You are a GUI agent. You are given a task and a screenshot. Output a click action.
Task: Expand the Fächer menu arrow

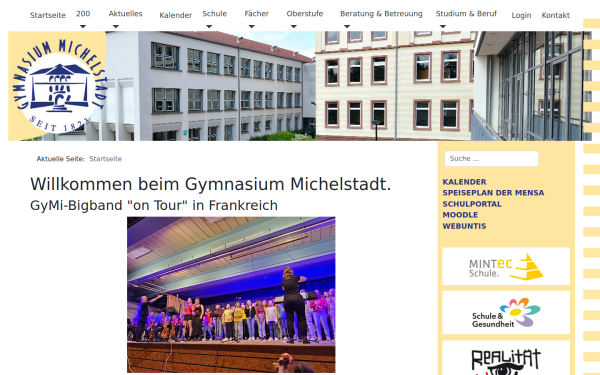(x=251, y=26)
